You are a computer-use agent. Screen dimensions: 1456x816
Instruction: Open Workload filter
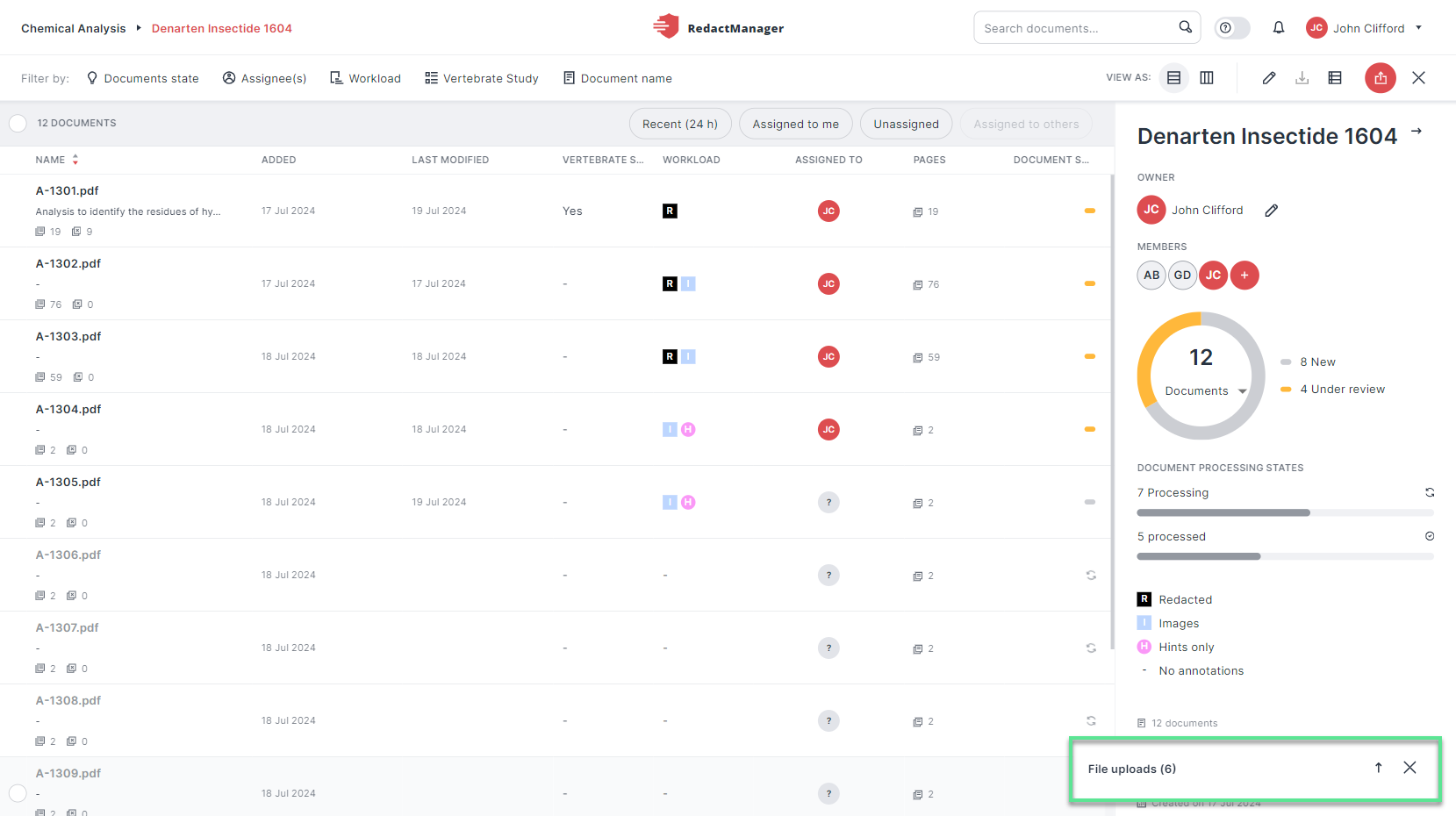coord(365,78)
